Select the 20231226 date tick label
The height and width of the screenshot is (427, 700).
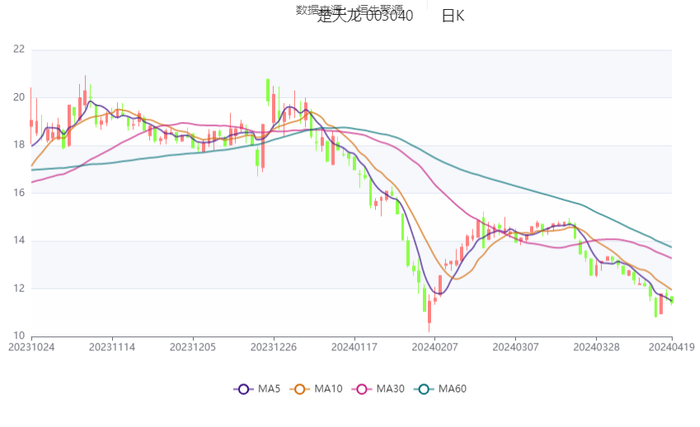tap(272, 347)
